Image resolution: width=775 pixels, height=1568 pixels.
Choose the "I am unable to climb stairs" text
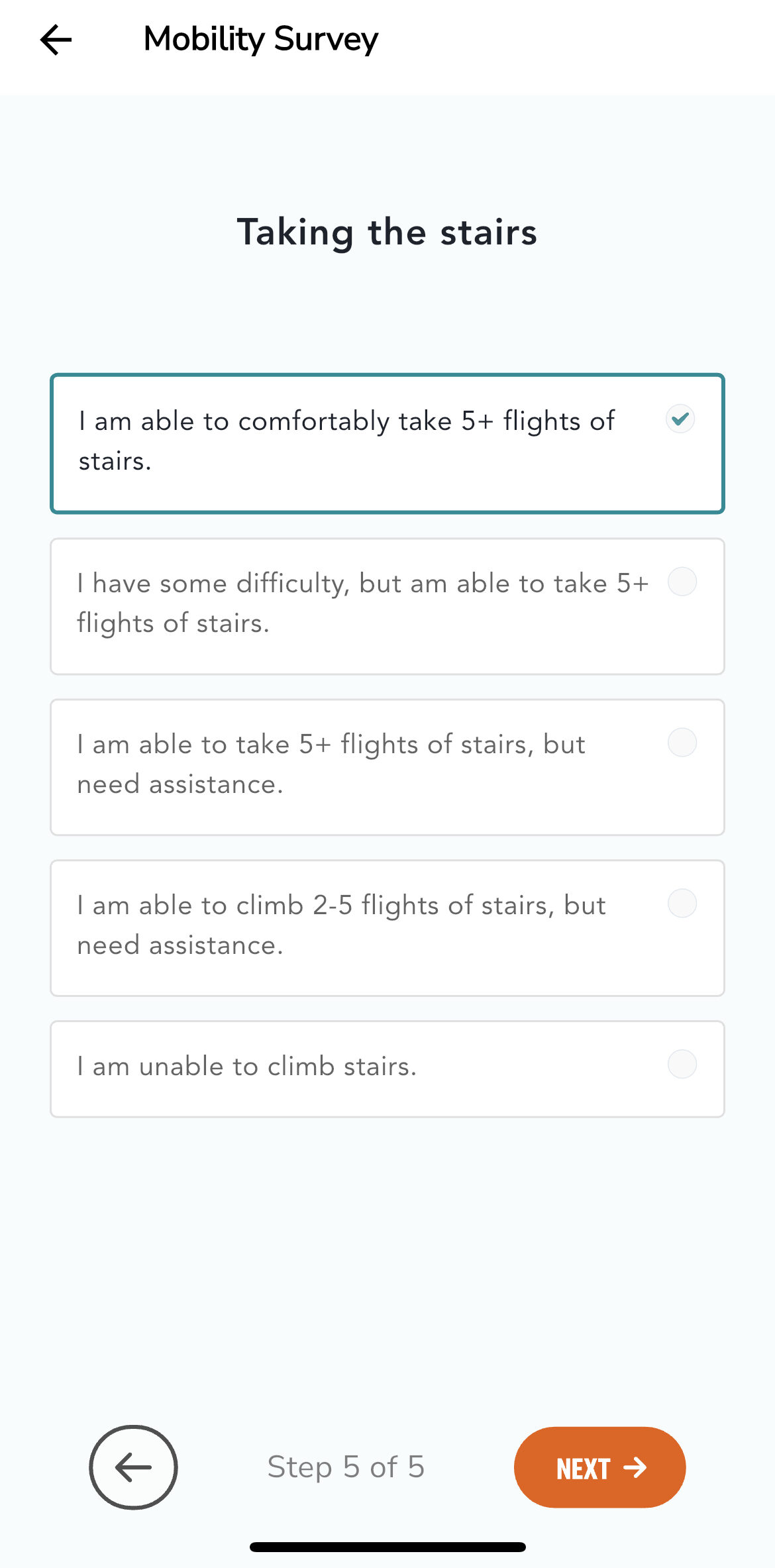coord(246,1067)
